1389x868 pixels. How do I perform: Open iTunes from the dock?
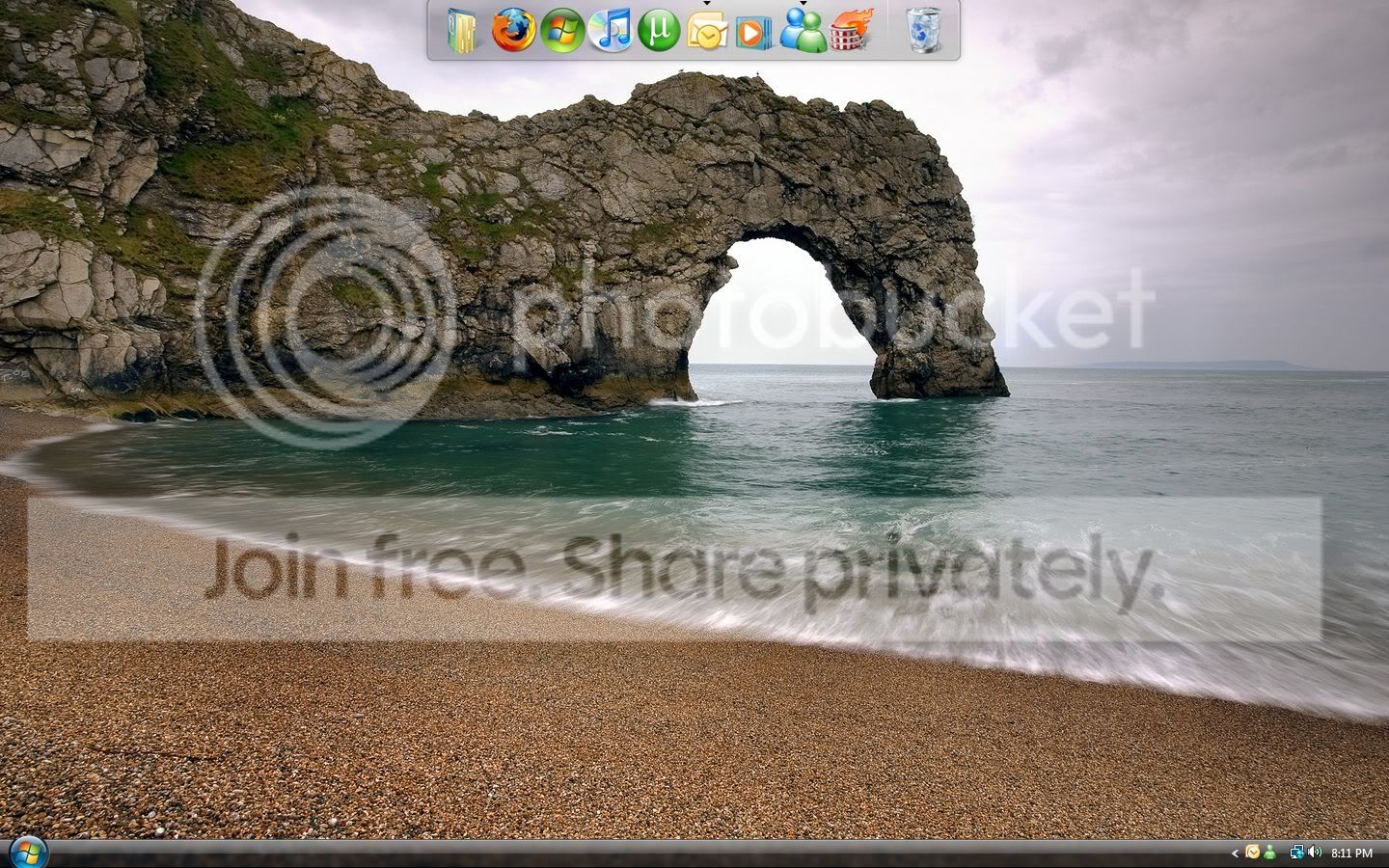pos(610,31)
